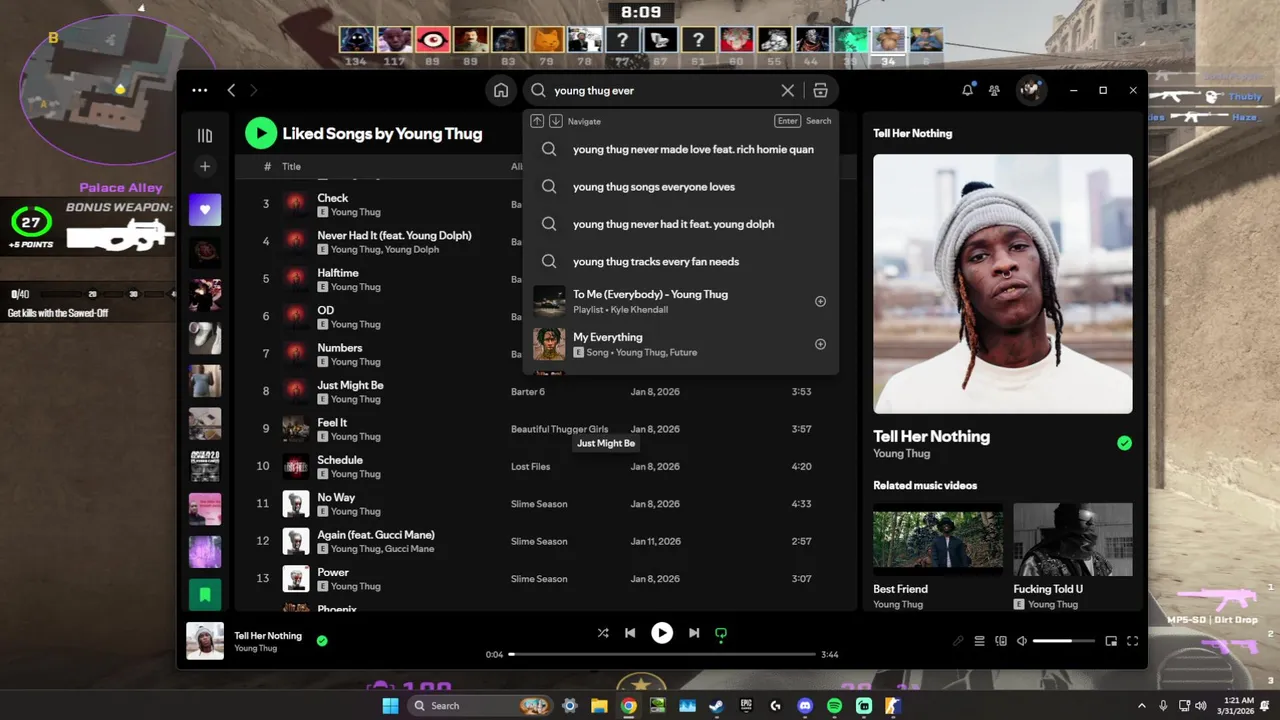
Task: Open Barter 6 album link on Just Might Be
Action: pyautogui.click(x=528, y=392)
